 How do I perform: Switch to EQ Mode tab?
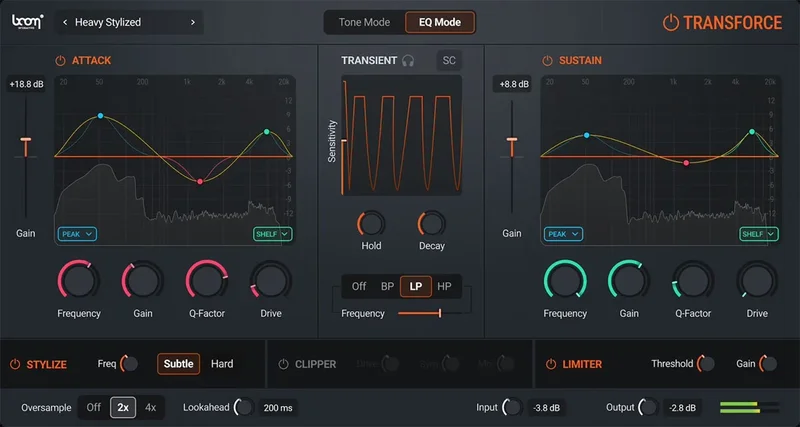(440, 22)
